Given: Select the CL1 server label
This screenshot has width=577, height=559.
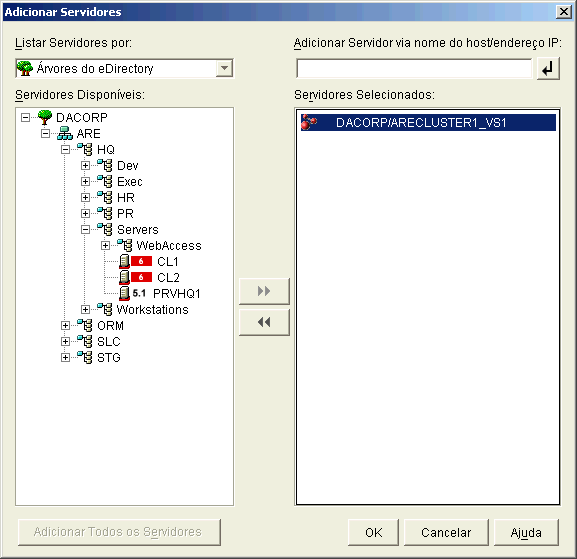Looking at the screenshot, I should click(167, 262).
